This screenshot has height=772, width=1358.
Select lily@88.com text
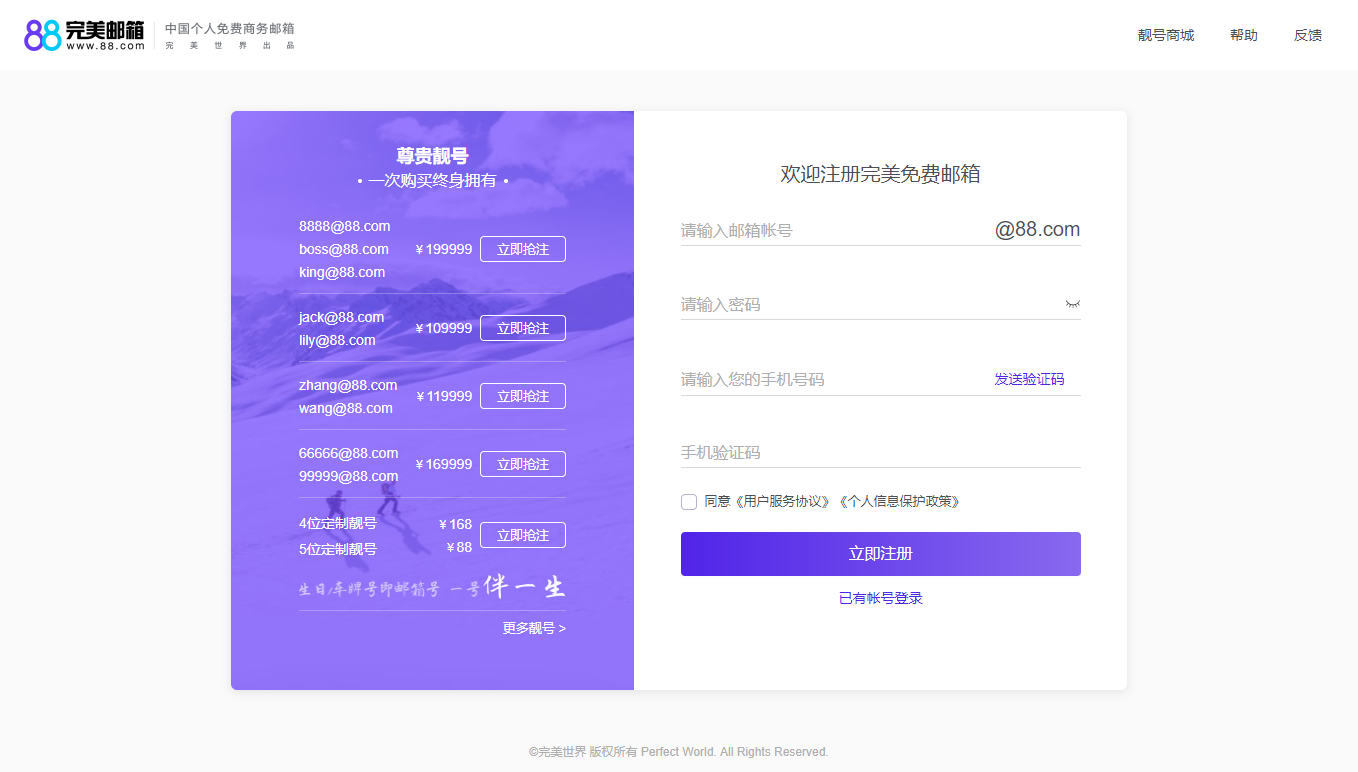(337, 340)
